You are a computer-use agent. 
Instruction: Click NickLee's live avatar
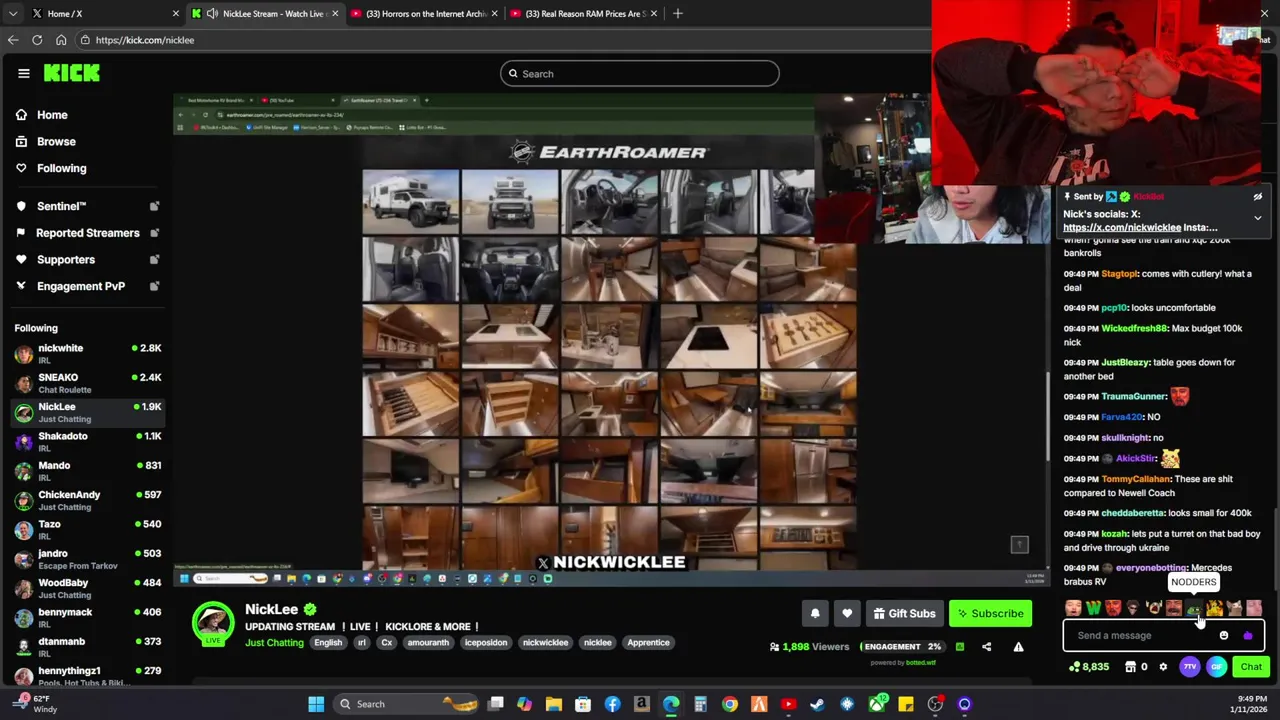(x=213, y=623)
